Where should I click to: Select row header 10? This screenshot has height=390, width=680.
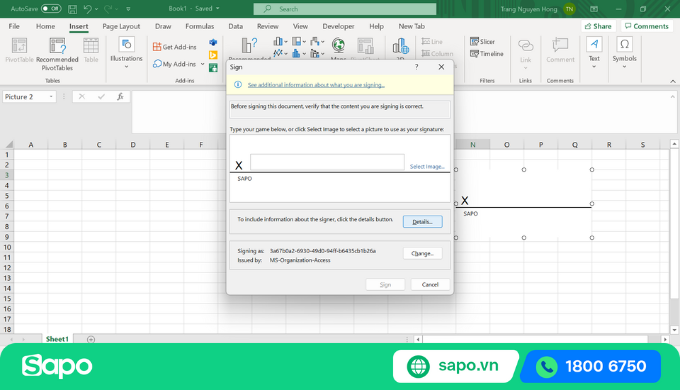7,247
